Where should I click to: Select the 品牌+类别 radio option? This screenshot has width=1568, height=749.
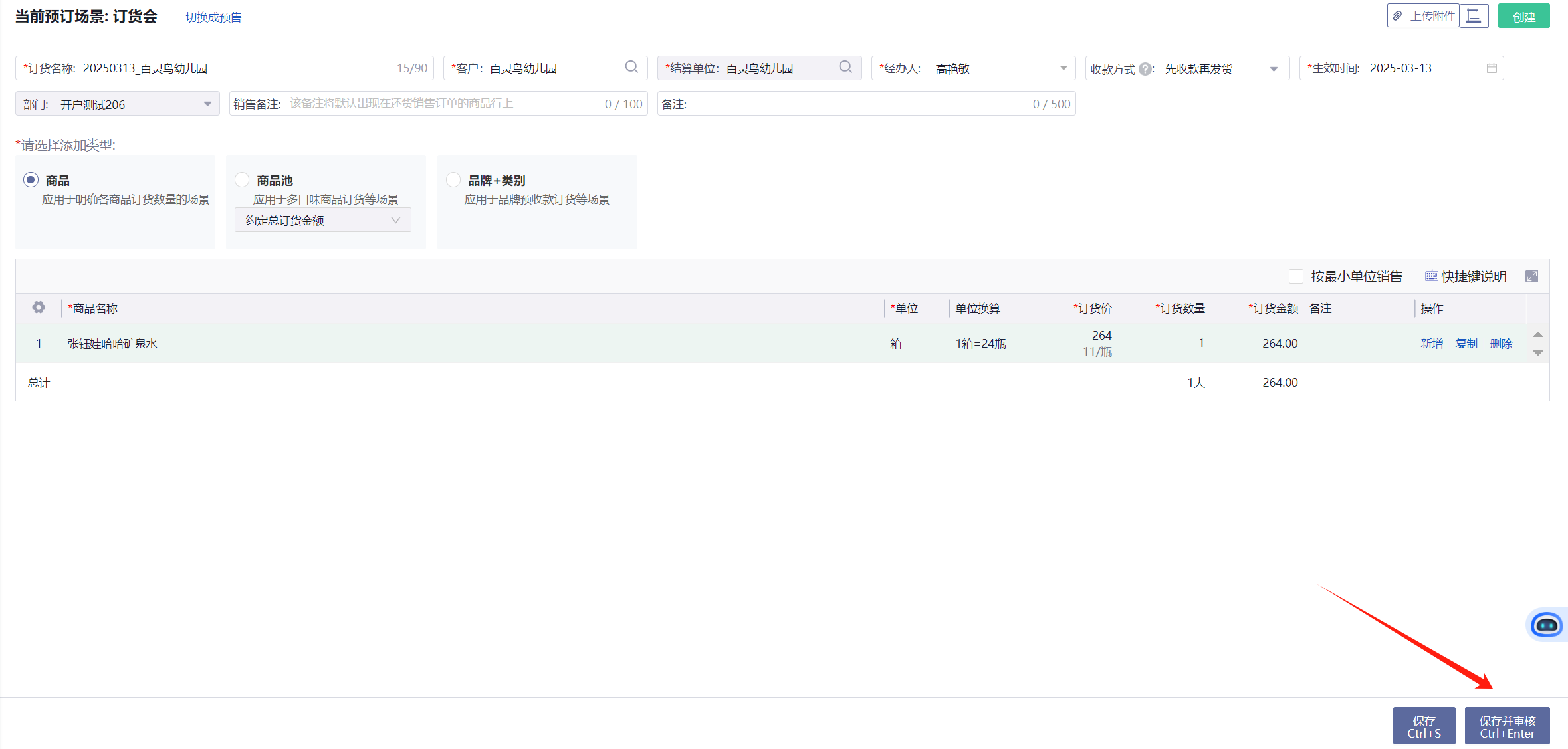453,180
